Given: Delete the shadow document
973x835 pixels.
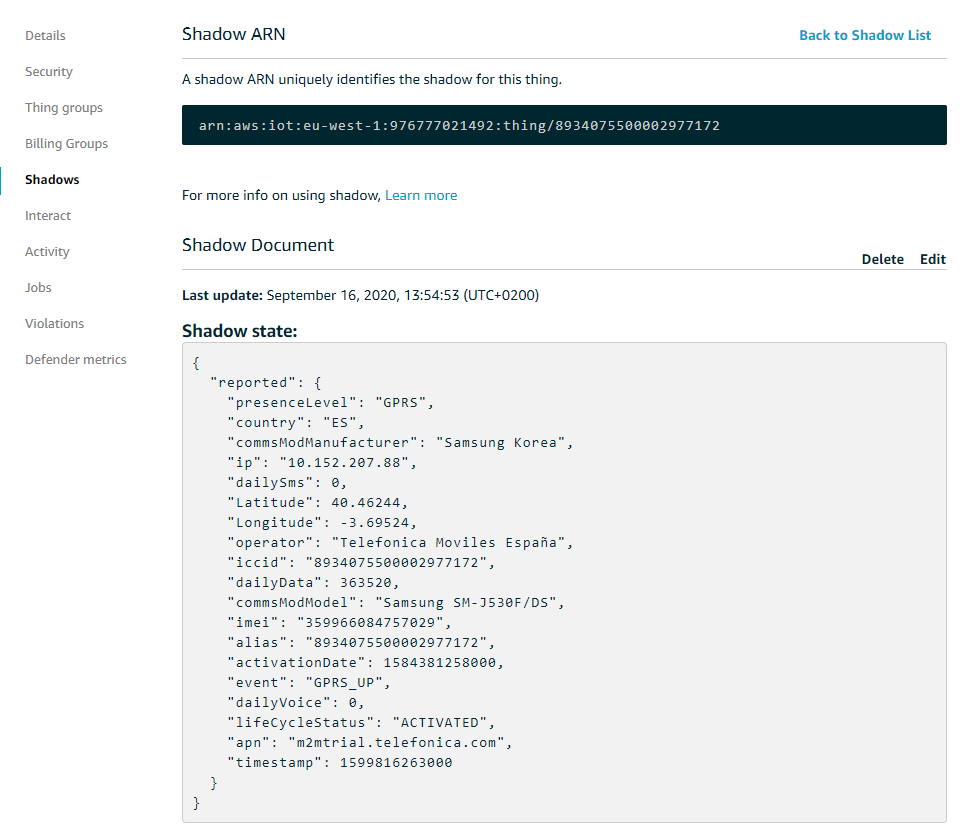Looking at the screenshot, I should click(882, 259).
